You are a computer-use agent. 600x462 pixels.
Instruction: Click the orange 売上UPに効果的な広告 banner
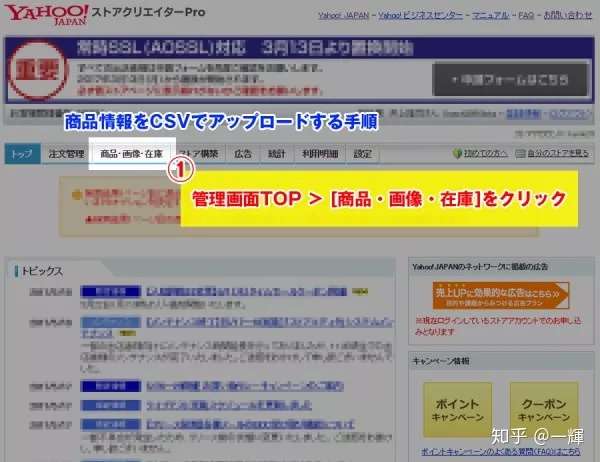point(501,295)
